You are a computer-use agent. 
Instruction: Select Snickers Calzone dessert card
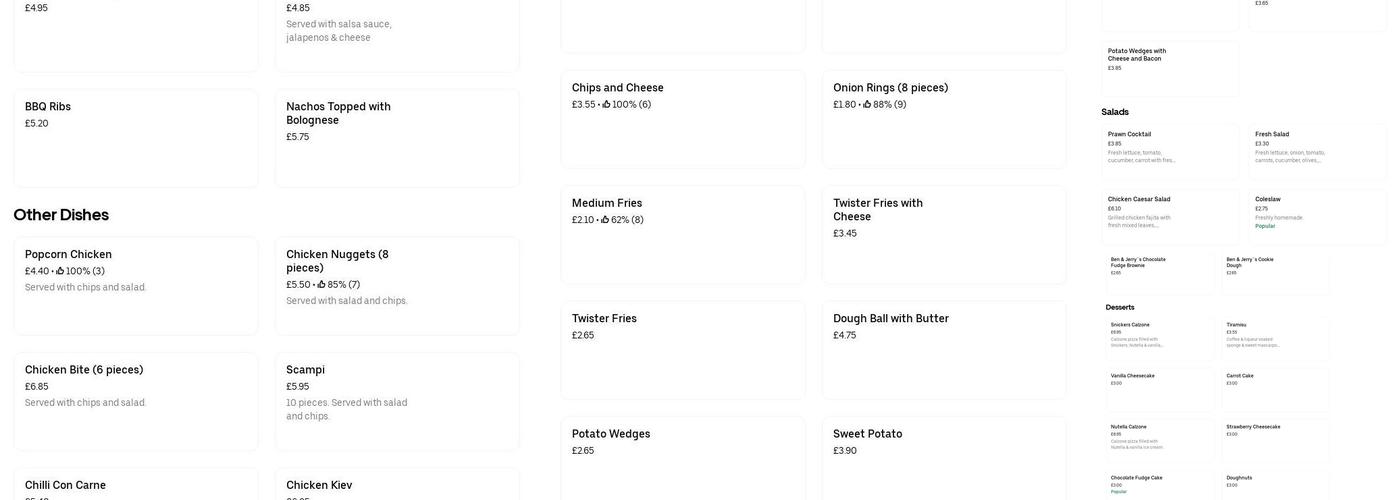tap(1160, 338)
